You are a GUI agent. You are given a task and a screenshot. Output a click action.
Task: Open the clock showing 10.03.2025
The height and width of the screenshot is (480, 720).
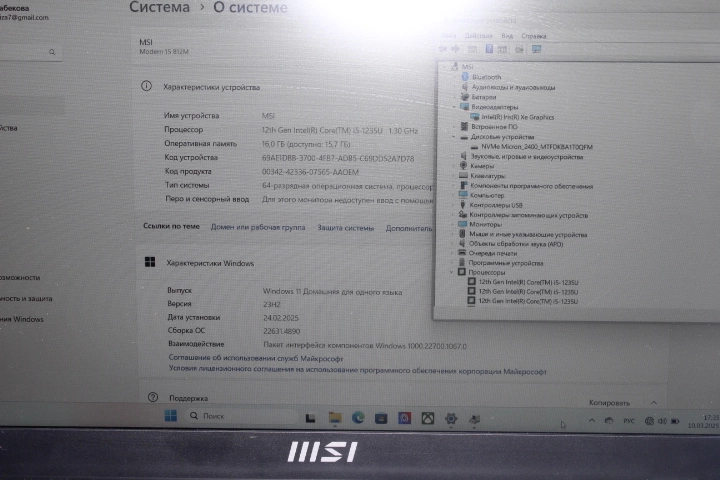(703, 422)
